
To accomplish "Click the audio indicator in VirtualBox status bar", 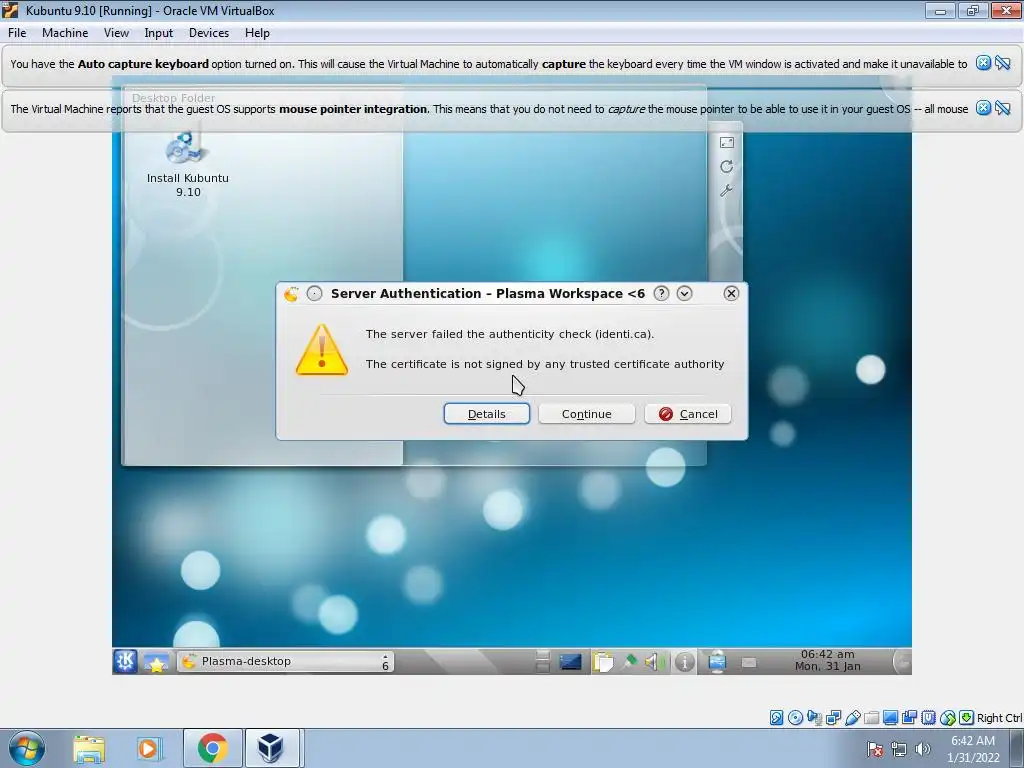I will [x=814, y=718].
